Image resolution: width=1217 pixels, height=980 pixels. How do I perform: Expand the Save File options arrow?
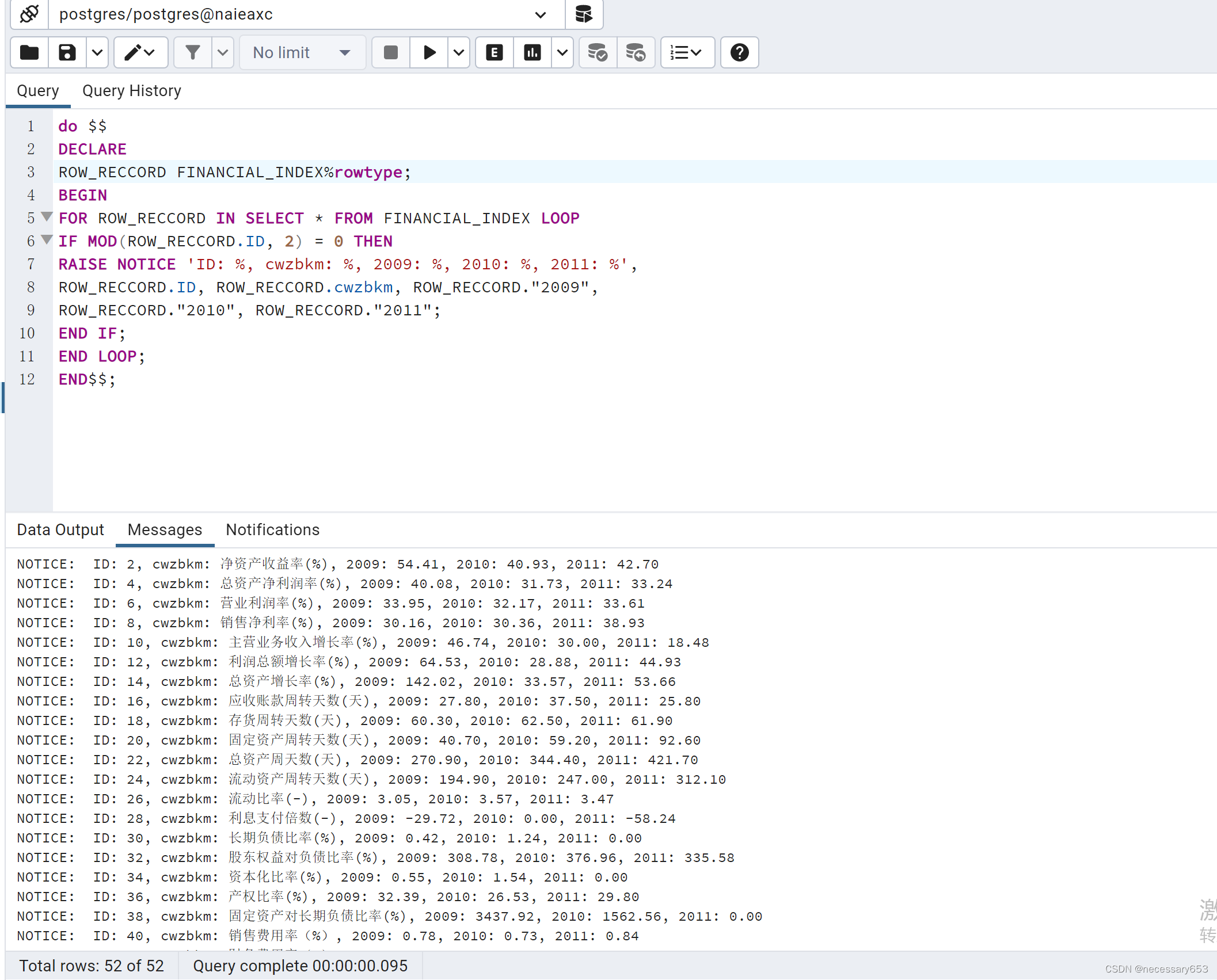point(97,52)
